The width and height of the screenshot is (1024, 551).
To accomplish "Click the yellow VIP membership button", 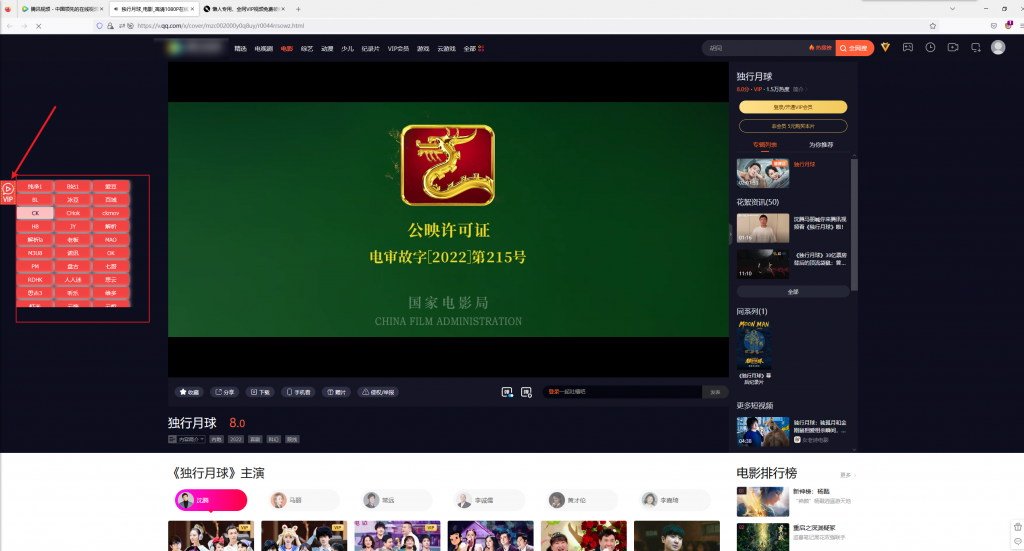I will click(x=793, y=107).
